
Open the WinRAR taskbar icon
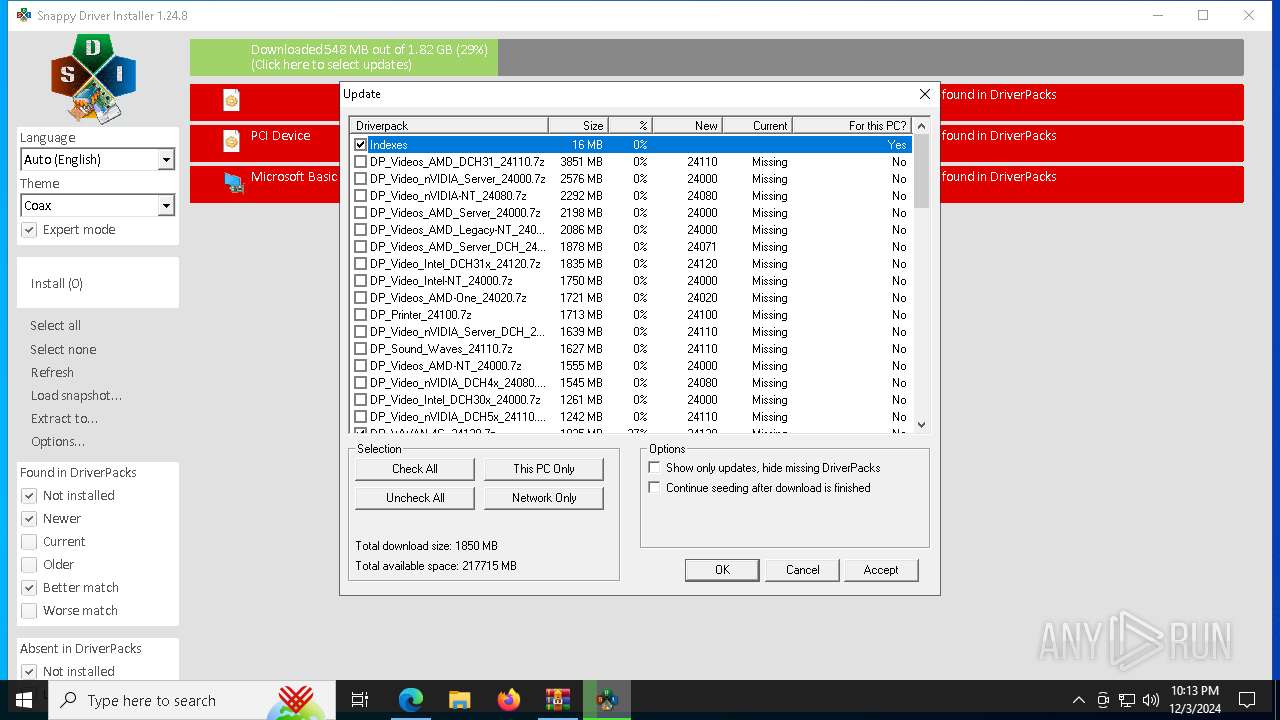(x=558, y=700)
